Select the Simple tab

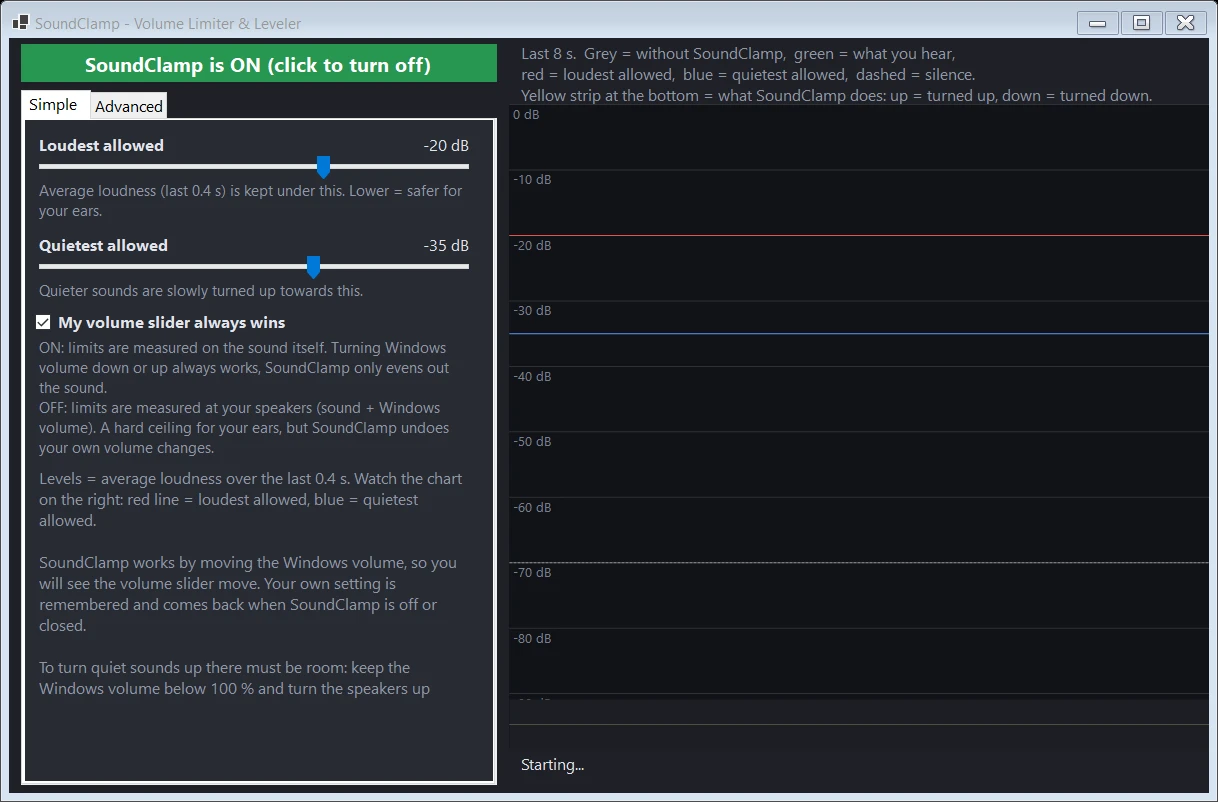[x=53, y=105]
